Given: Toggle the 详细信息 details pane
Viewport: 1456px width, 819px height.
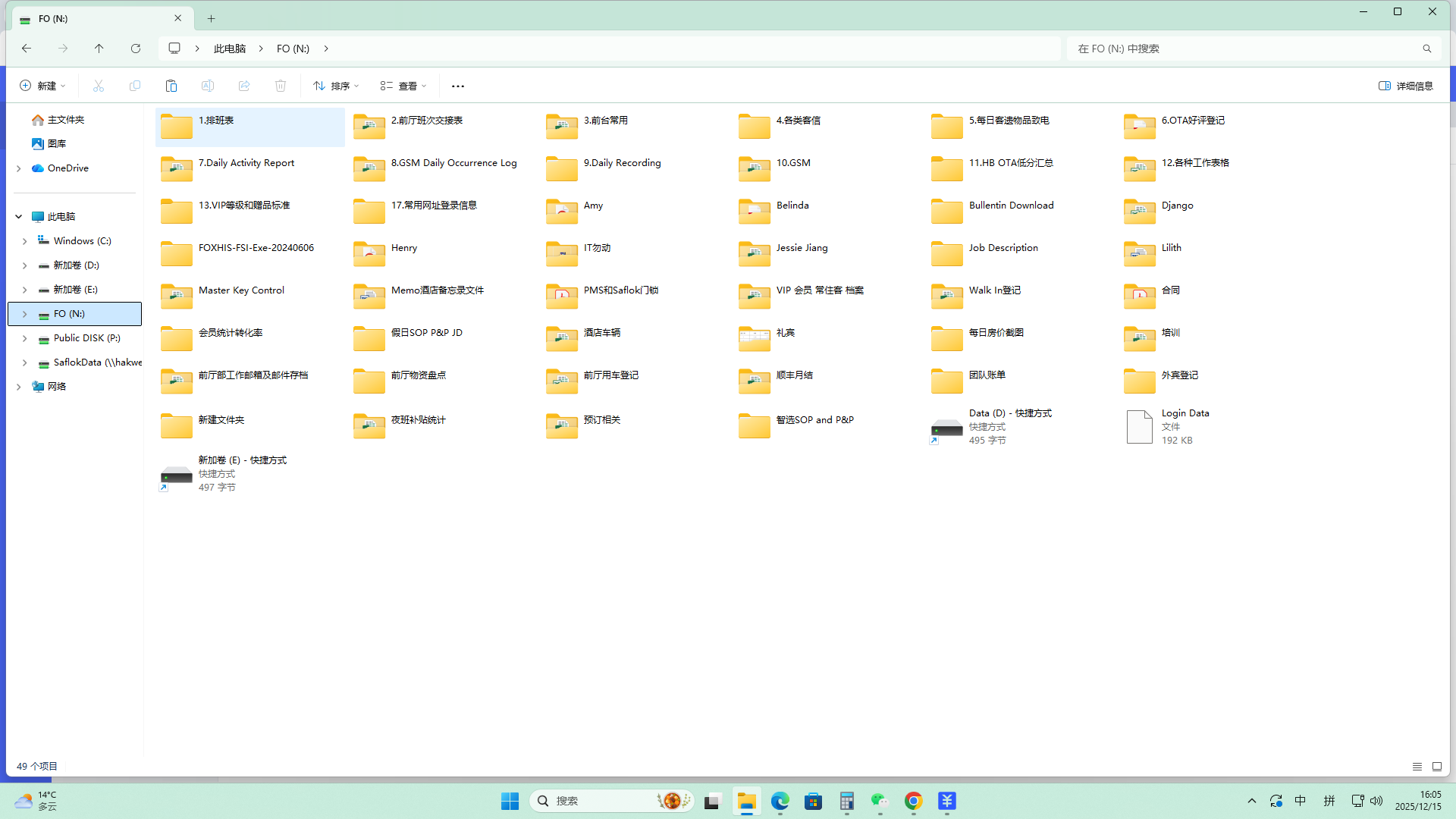Looking at the screenshot, I should 1405,86.
